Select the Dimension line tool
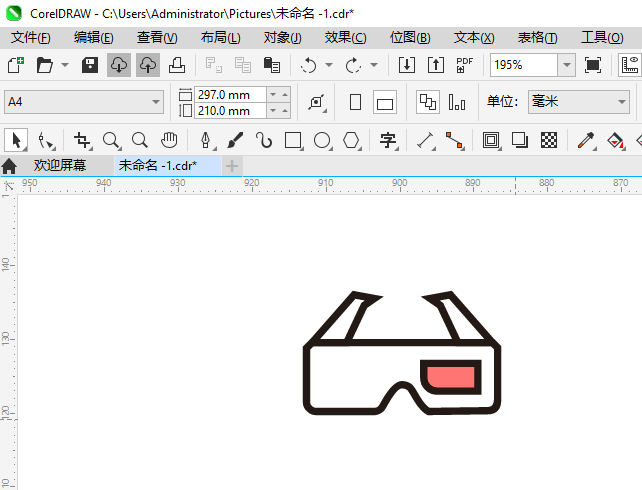The width and height of the screenshot is (642, 490). click(425, 140)
